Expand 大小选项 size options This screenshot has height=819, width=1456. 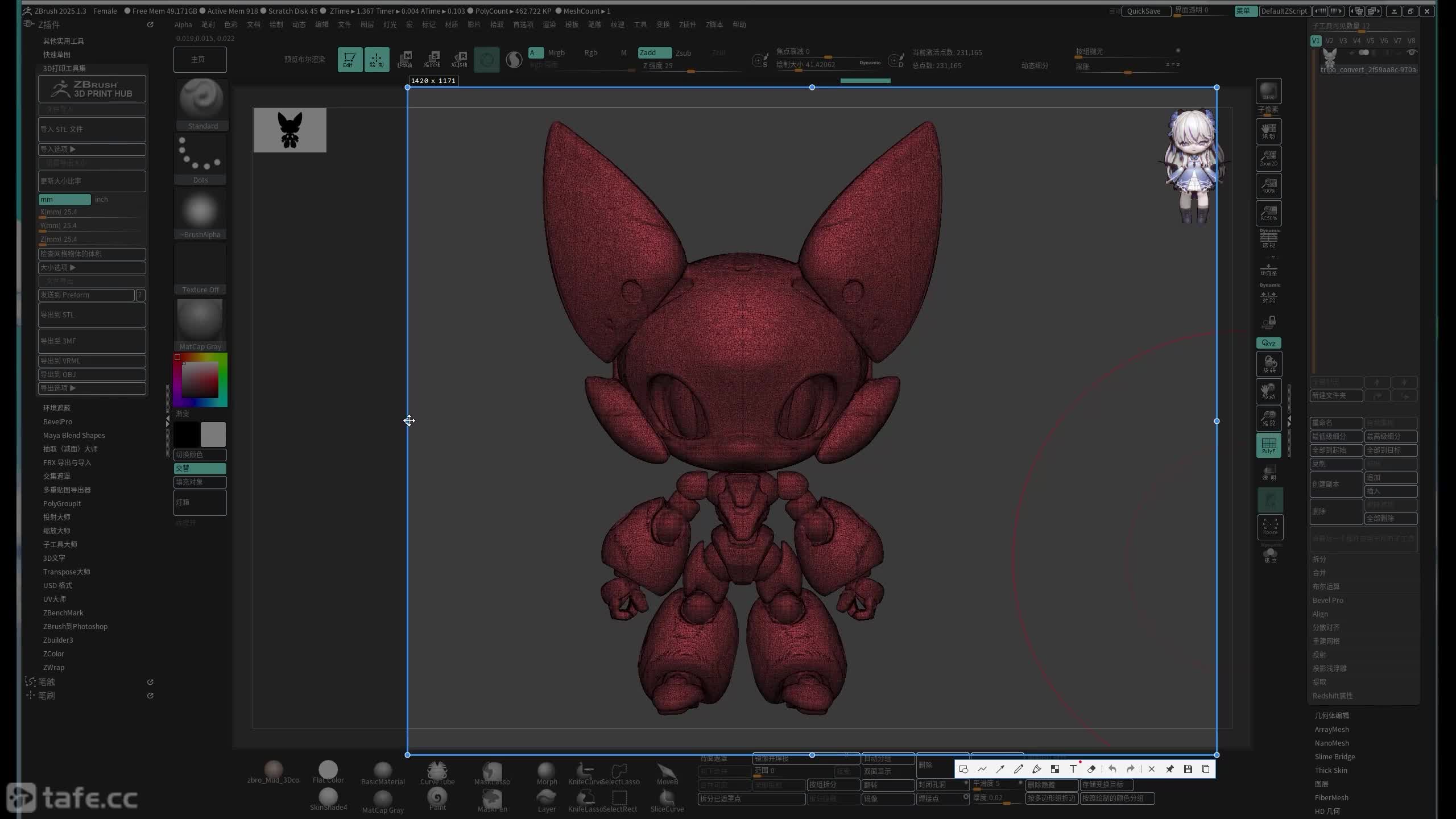point(92,267)
